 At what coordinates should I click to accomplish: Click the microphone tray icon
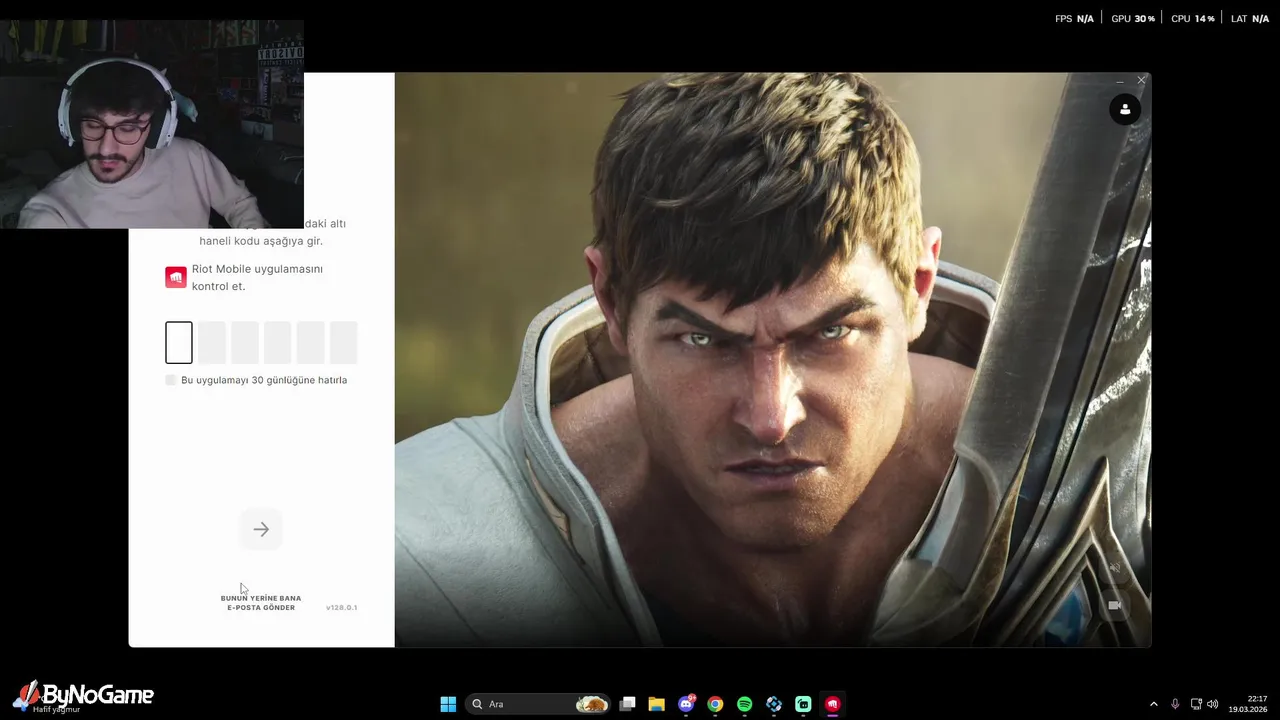[1175, 704]
